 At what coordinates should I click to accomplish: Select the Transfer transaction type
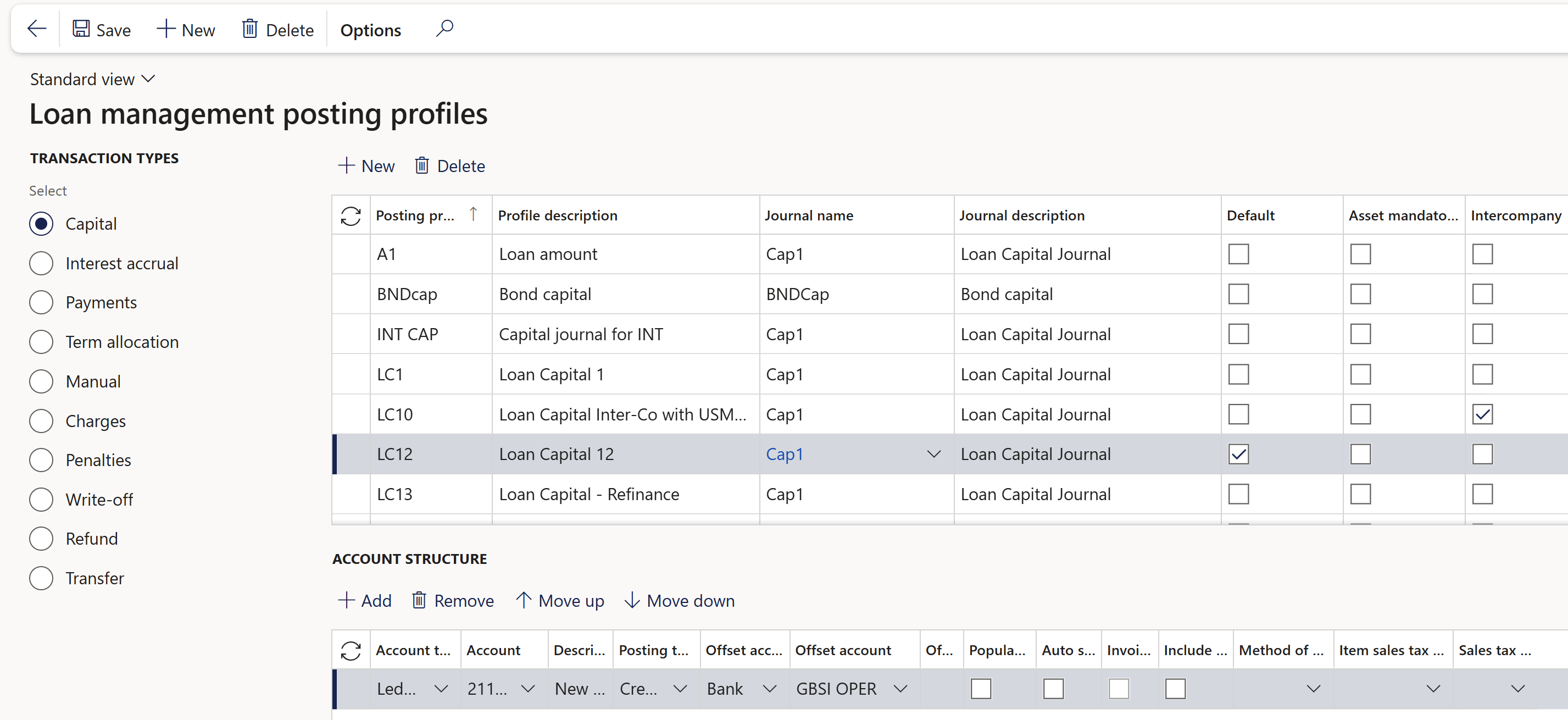(x=41, y=578)
